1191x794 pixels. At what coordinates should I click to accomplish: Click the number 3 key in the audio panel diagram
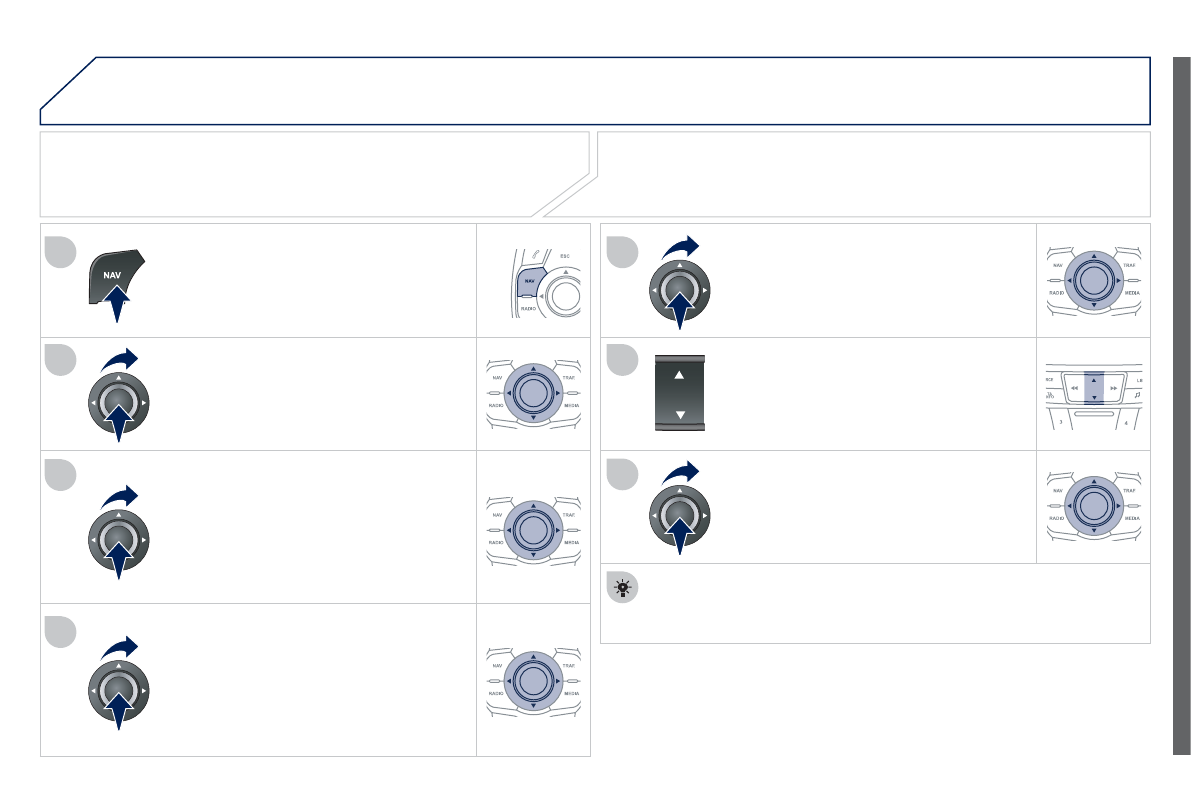1060,423
